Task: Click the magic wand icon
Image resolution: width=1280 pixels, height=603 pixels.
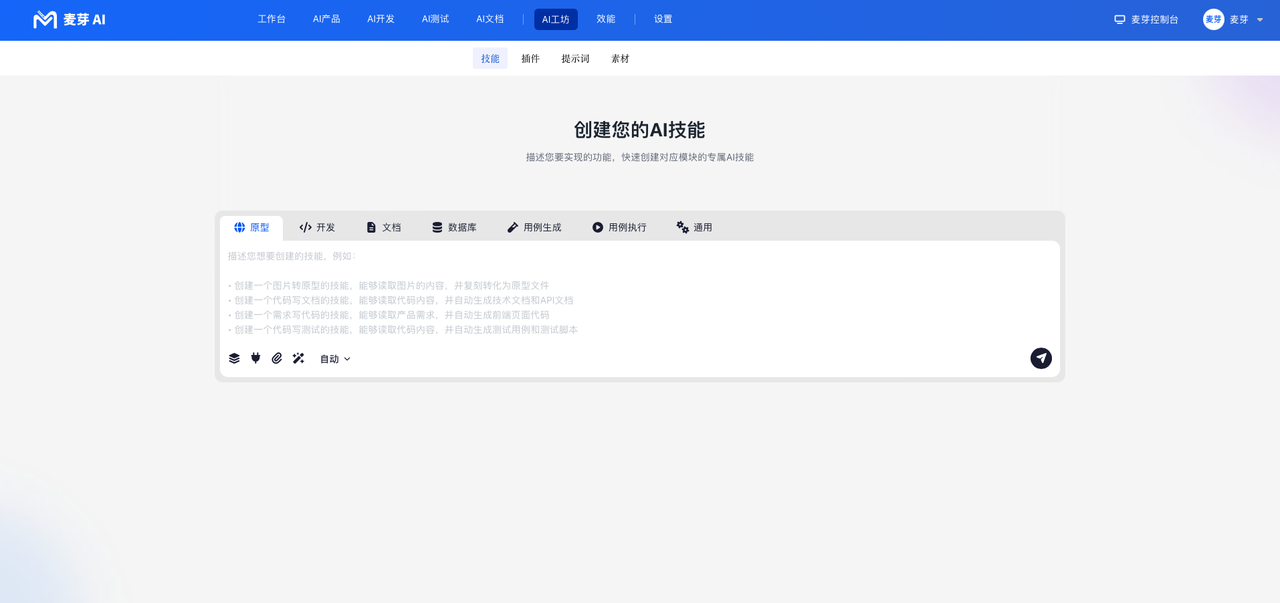Action: [x=298, y=358]
